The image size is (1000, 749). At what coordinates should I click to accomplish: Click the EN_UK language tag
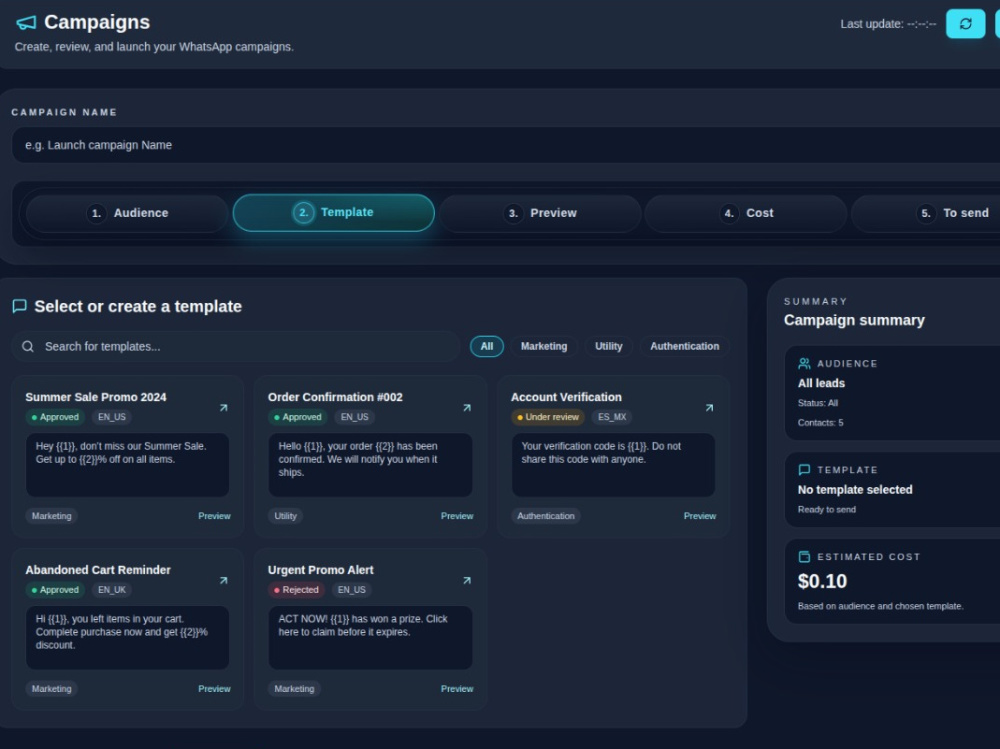pyautogui.click(x=112, y=590)
